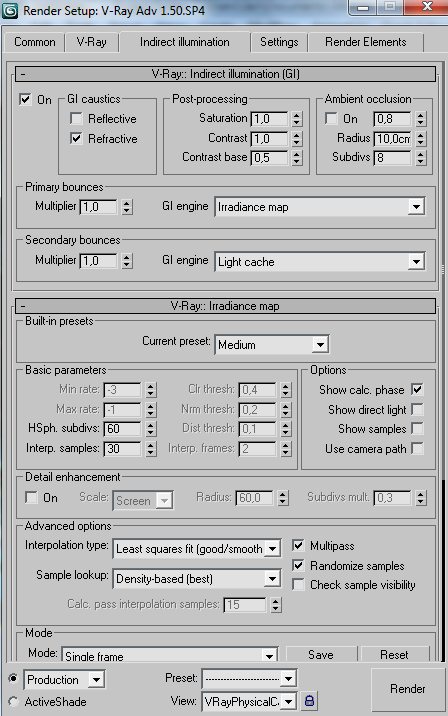Click the Primary bounces Multiplier field
The width and height of the screenshot is (448, 716).
(x=99, y=207)
